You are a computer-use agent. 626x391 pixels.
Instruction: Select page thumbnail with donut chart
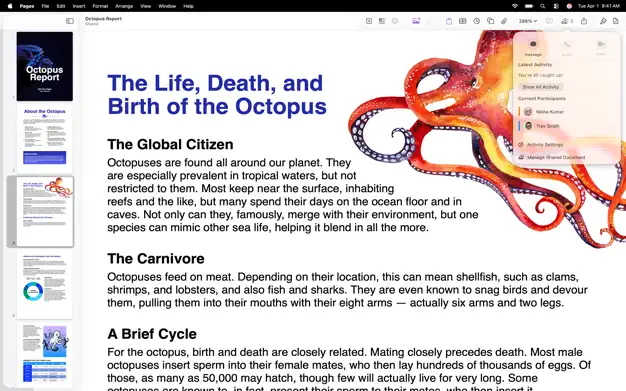click(x=45, y=284)
